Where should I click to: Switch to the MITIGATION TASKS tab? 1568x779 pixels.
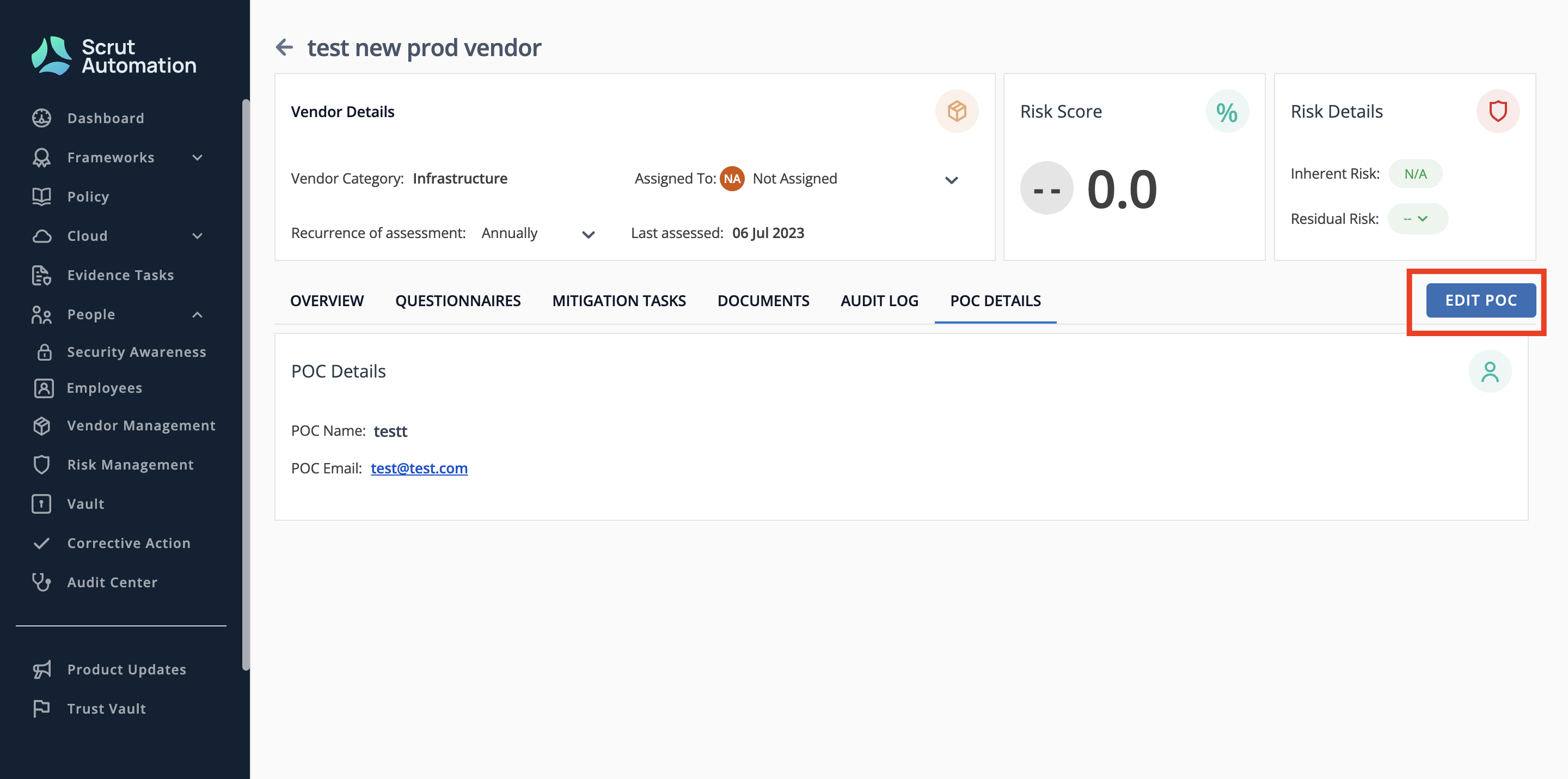619,301
